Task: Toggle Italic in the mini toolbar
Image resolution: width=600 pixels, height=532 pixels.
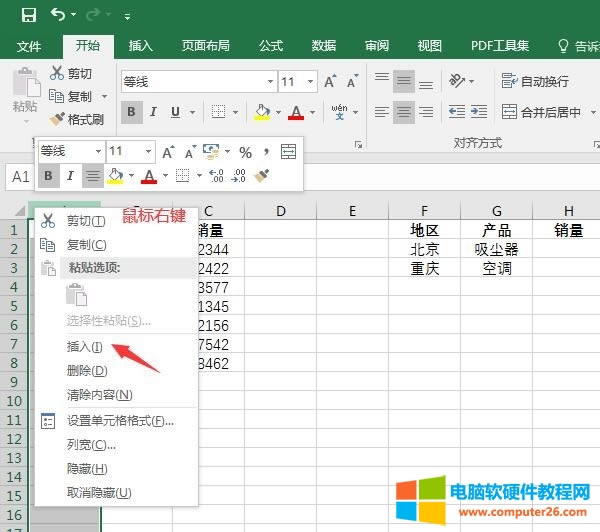Action: click(x=70, y=176)
